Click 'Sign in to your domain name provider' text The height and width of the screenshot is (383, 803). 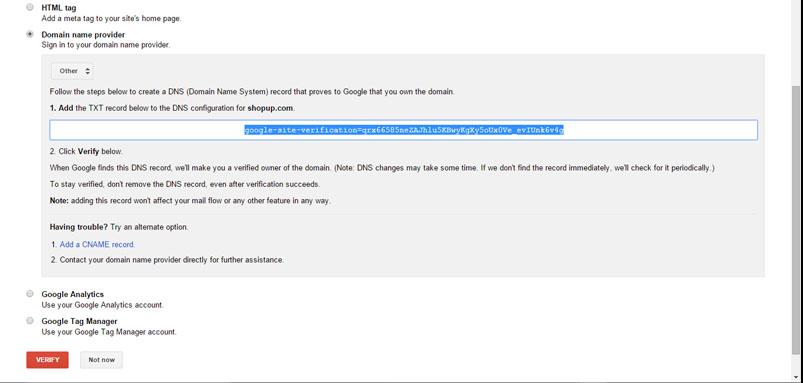(x=105, y=45)
